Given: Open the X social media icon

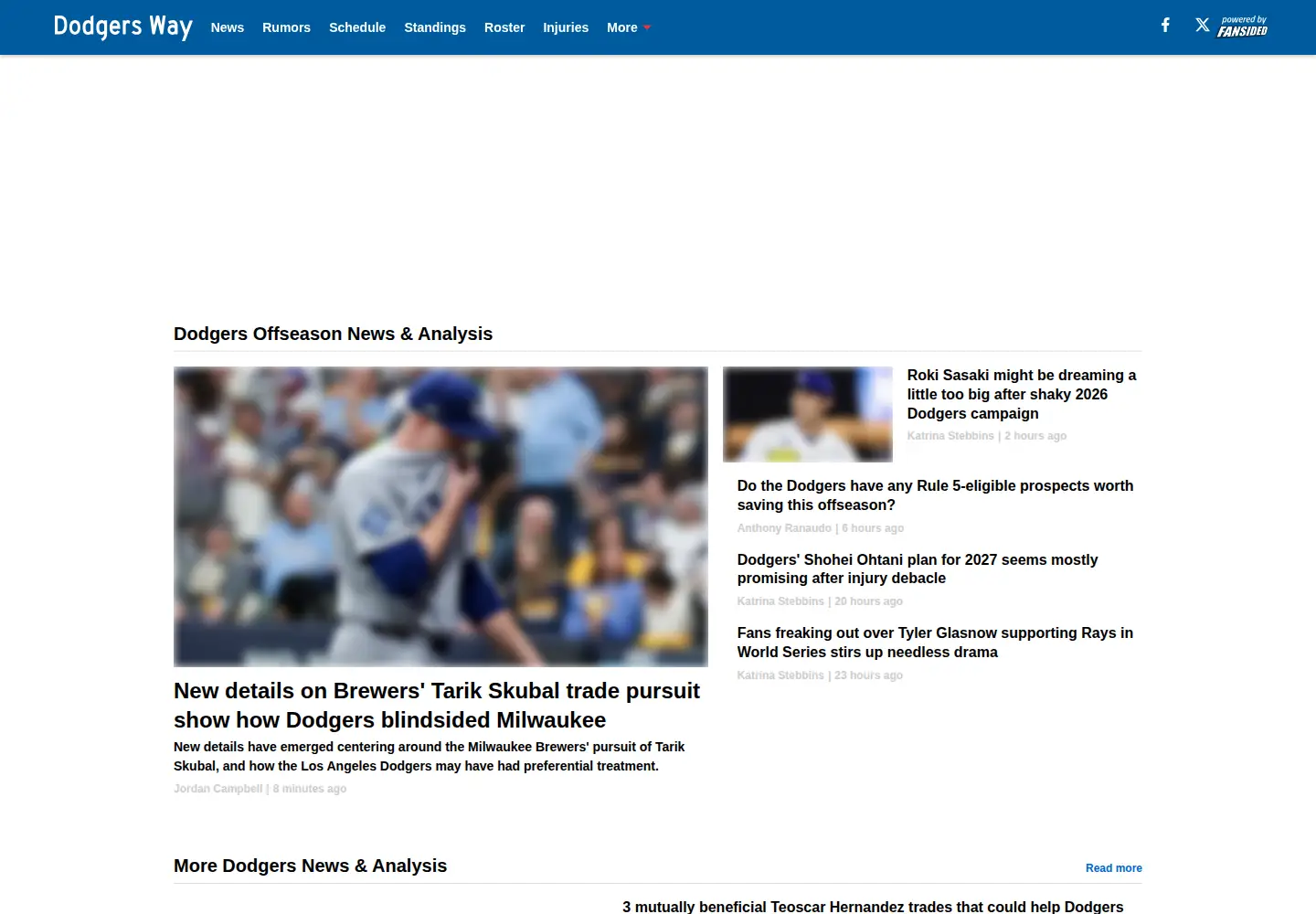Looking at the screenshot, I should [1203, 26].
